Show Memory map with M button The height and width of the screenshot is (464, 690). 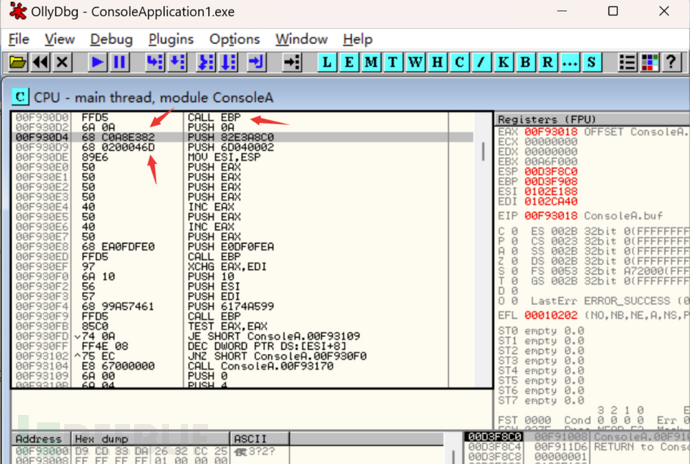click(371, 62)
